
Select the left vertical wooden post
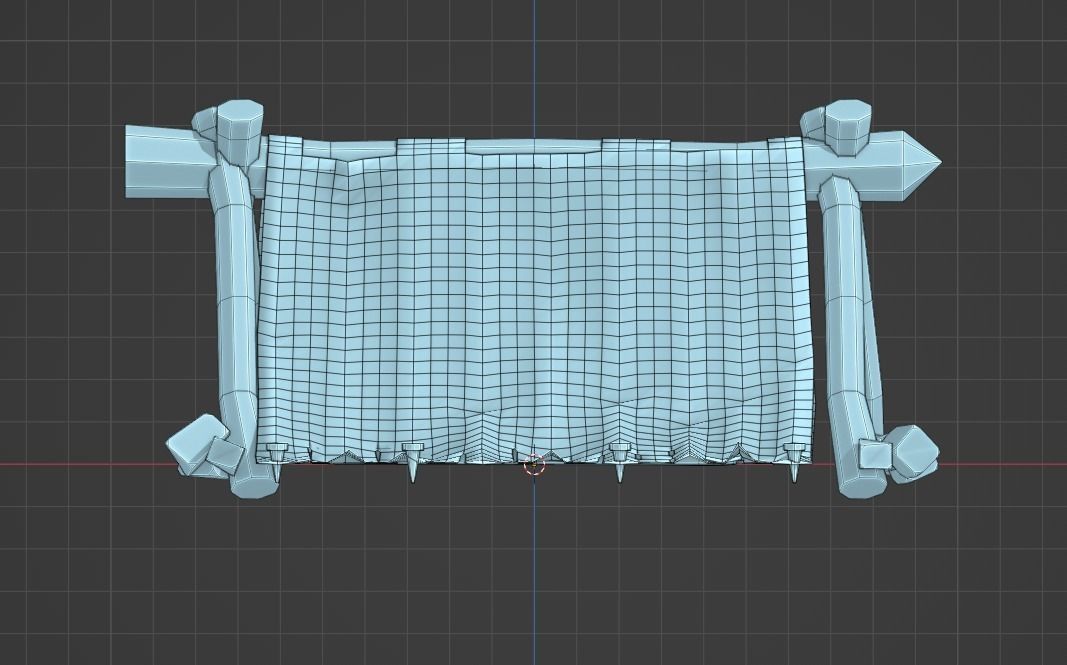pos(237,327)
